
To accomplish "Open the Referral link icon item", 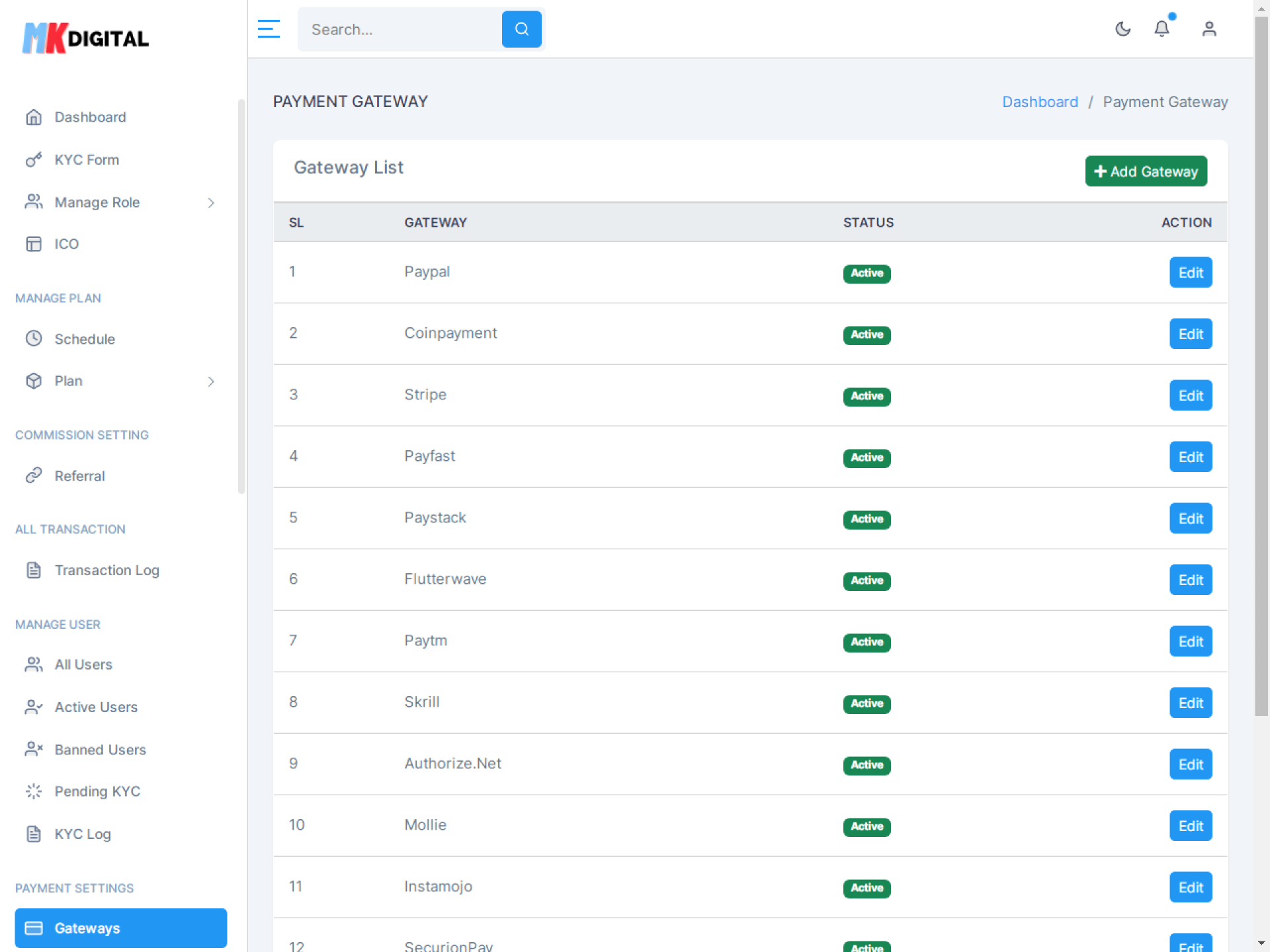I will [34, 476].
